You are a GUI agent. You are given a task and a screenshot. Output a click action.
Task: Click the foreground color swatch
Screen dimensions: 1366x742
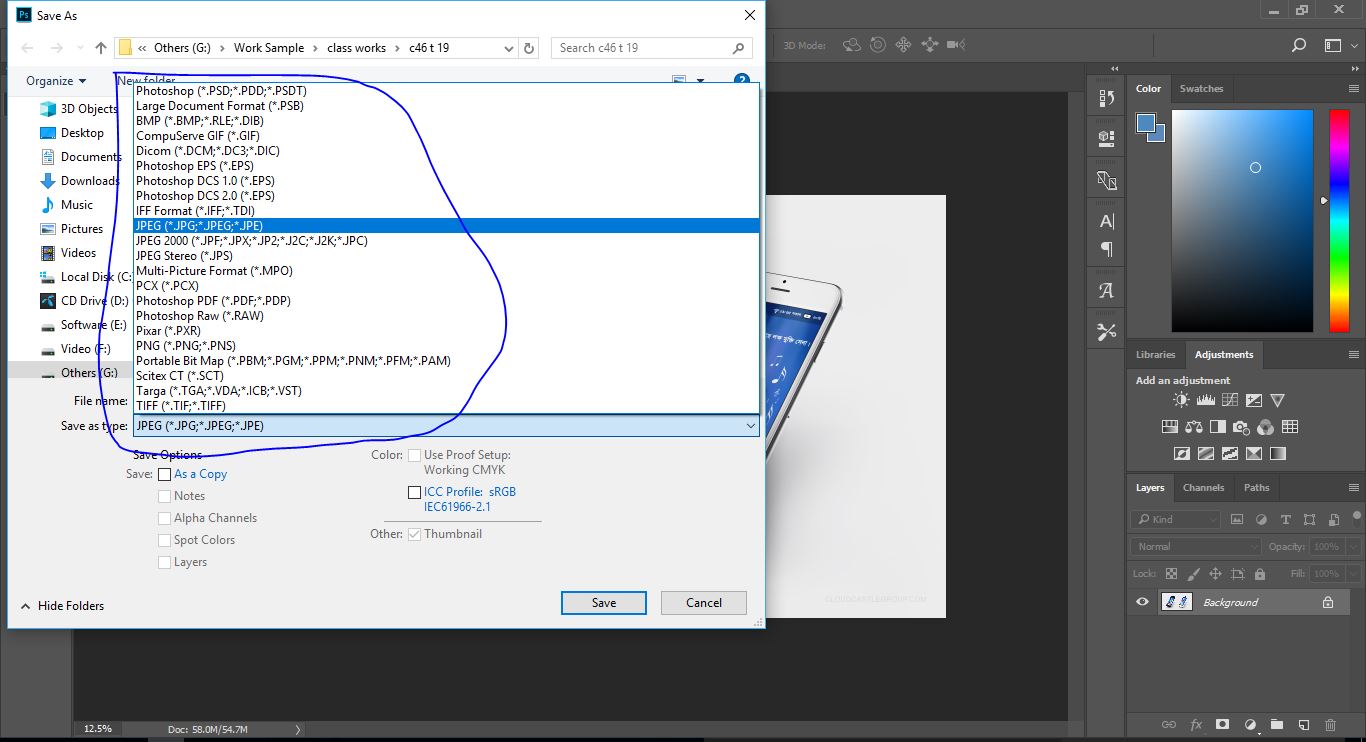click(1146, 124)
